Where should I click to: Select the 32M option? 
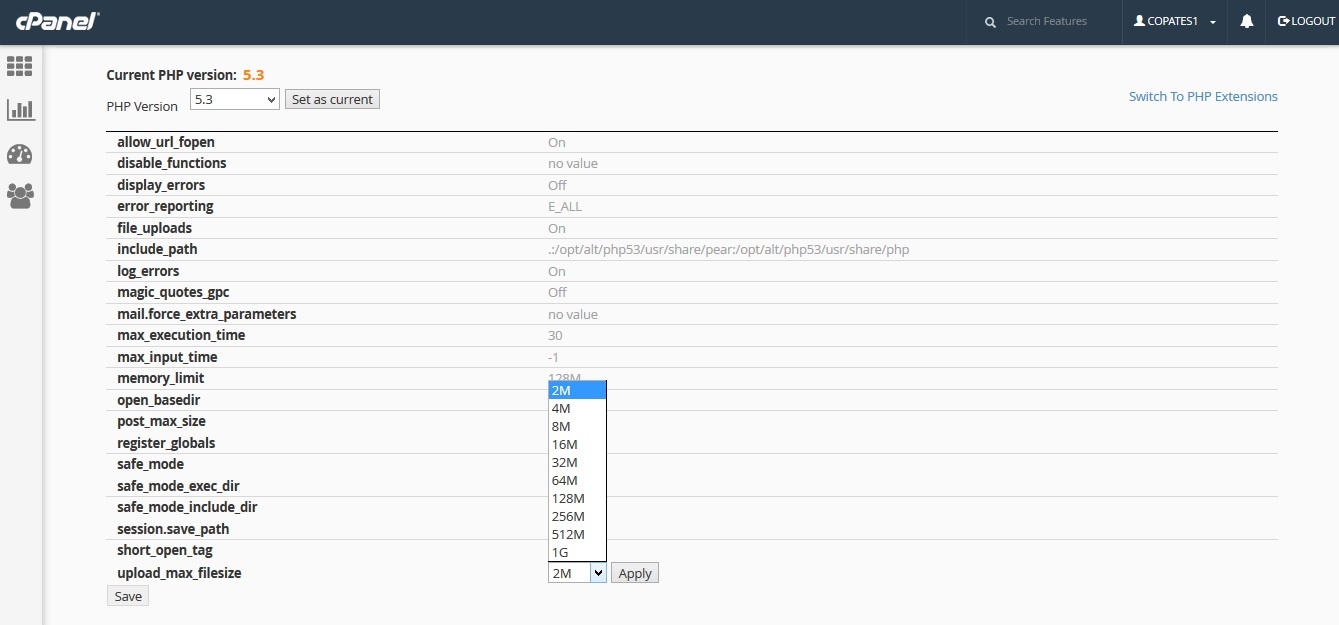(x=577, y=462)
